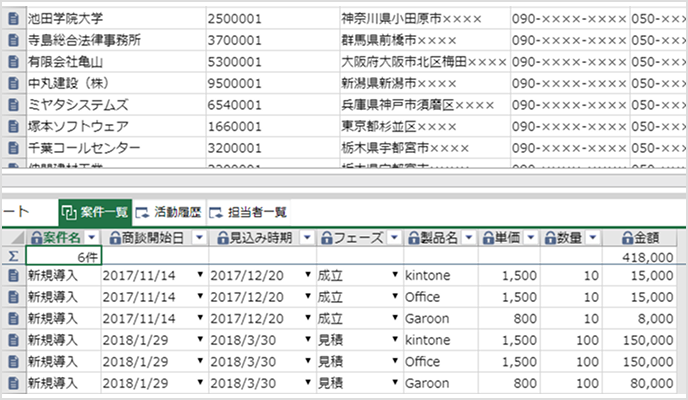Click lock icon on 商談開始日 column header
Image resolution: width=688 pixels, height=400 pixels.
coord(115,238)
